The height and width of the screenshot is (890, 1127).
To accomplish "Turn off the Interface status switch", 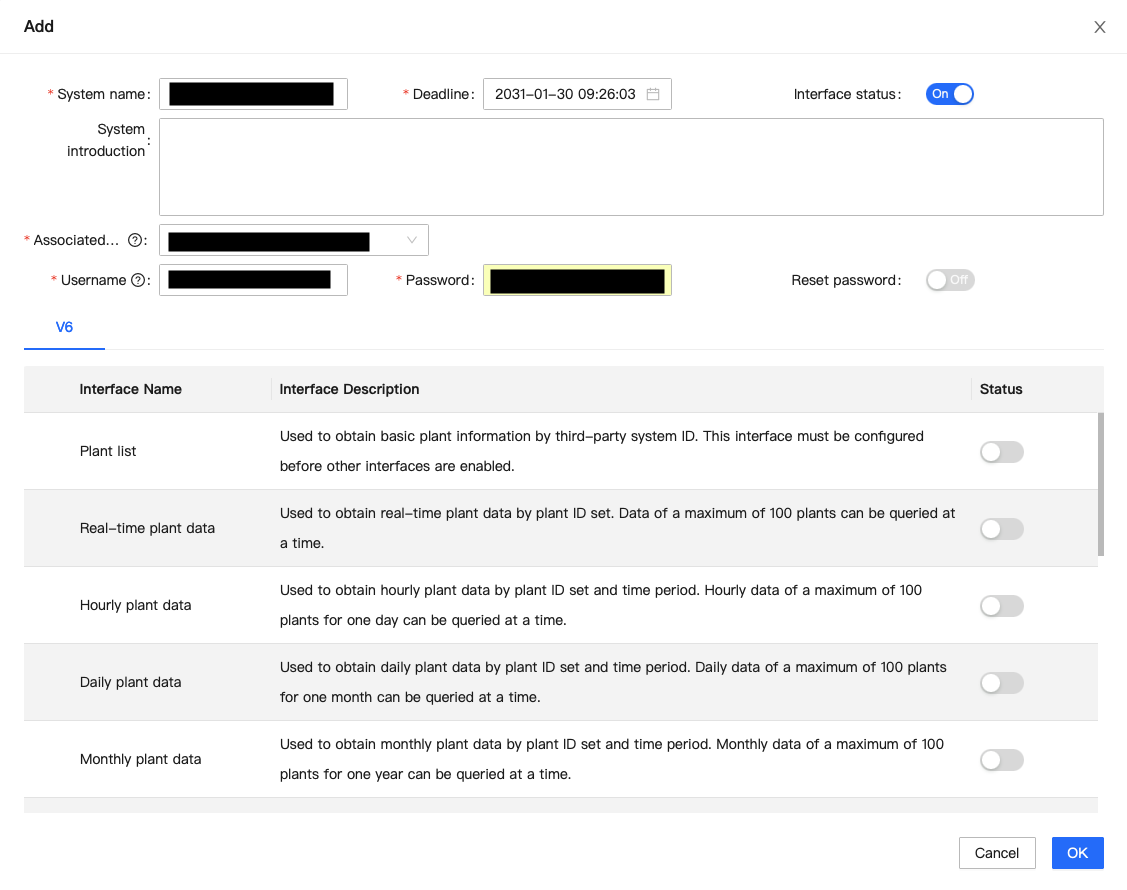I will pos(949,94).
